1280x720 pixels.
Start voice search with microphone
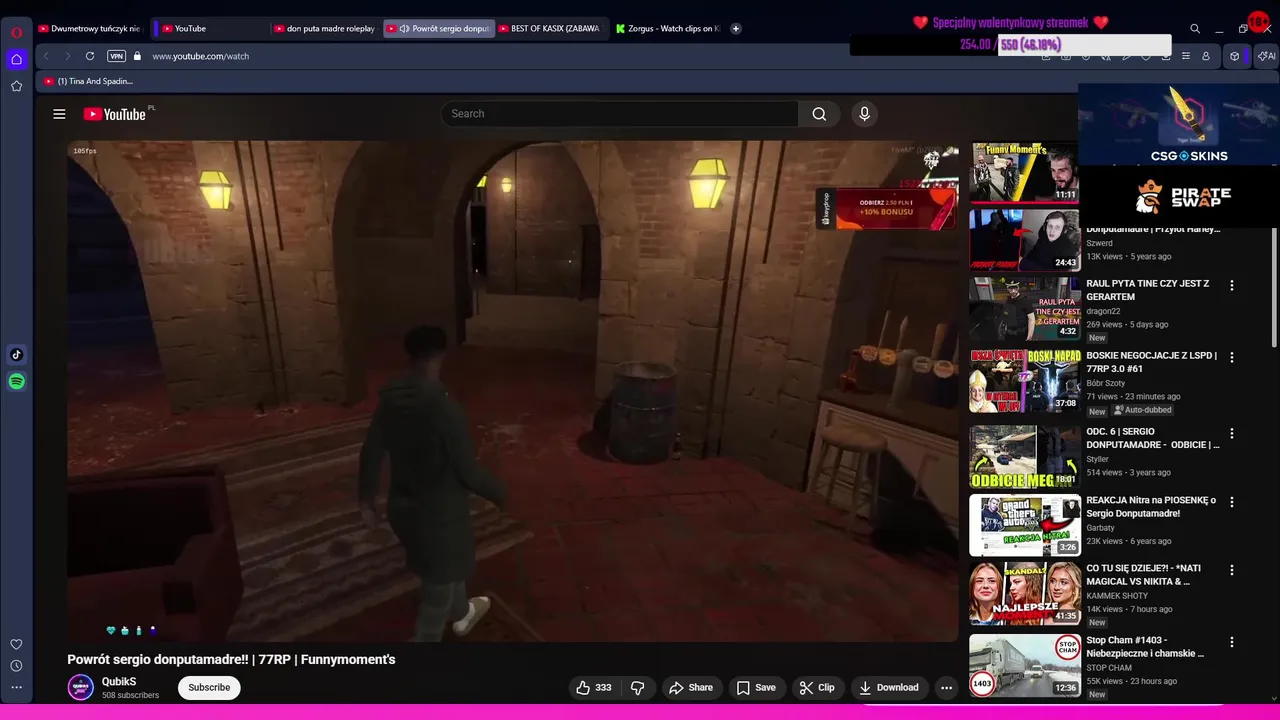click(x=865, y=114)
